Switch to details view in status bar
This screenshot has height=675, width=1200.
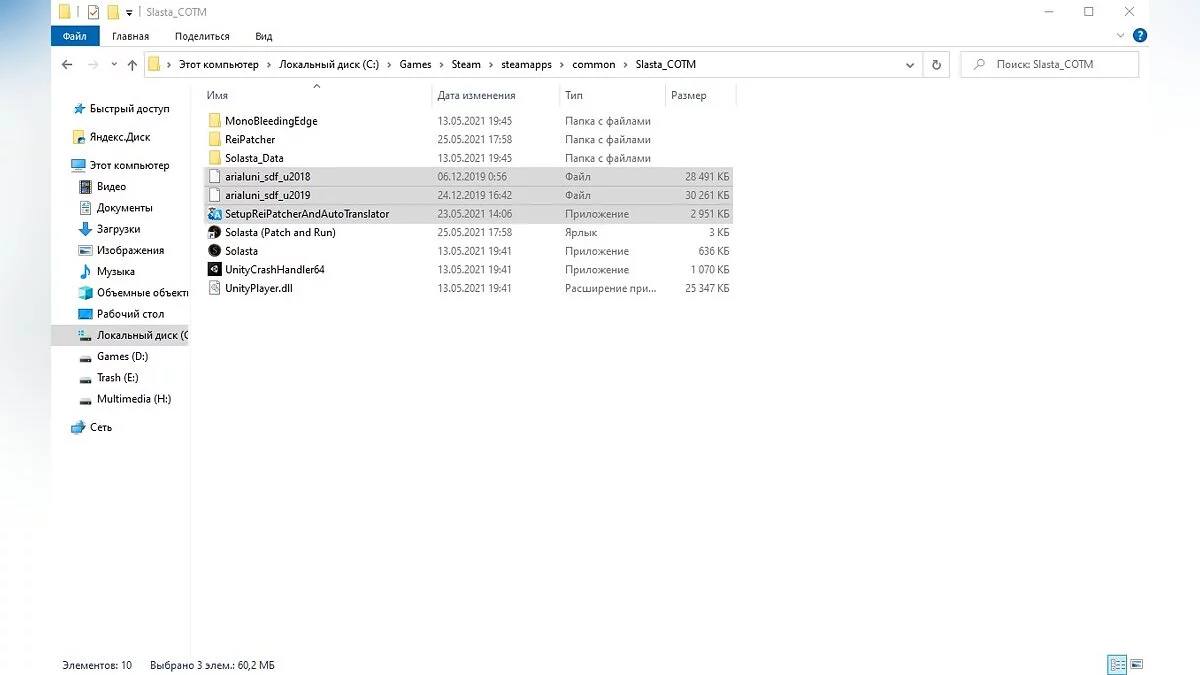(x=1117, y=664)
